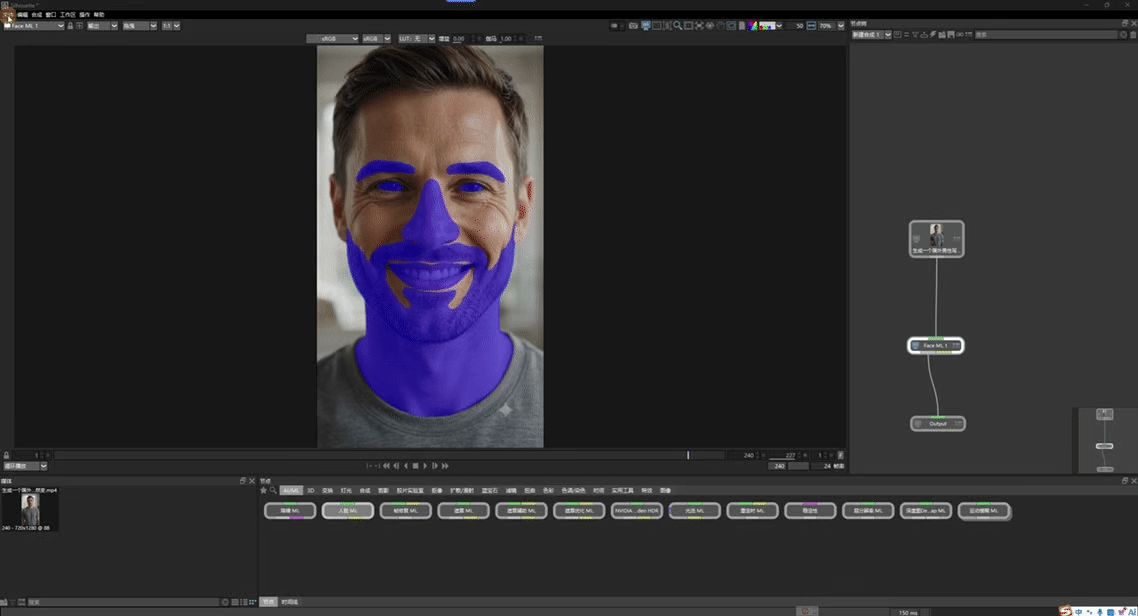Click the lightning bolt icon in node panel toolbar

(x=933, y=35)
